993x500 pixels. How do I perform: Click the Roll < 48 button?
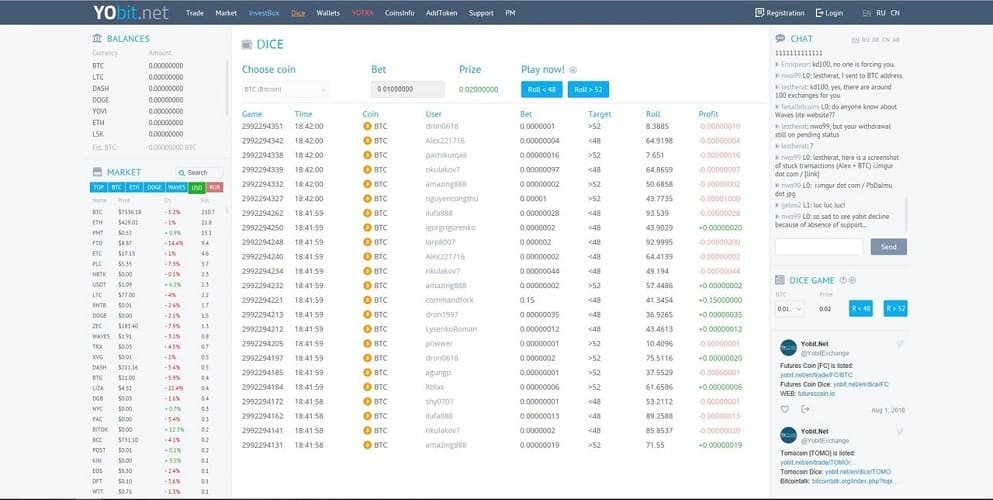point(541,89)
